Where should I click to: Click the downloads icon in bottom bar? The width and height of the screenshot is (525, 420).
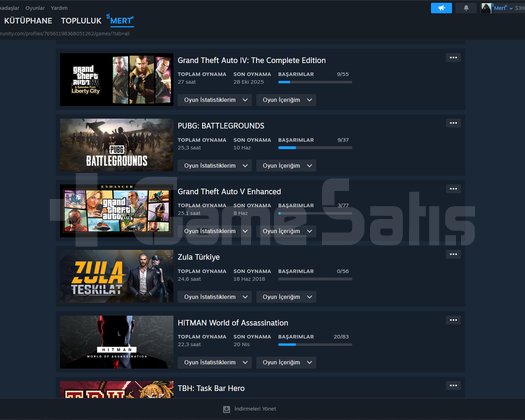tap(227, 409)
